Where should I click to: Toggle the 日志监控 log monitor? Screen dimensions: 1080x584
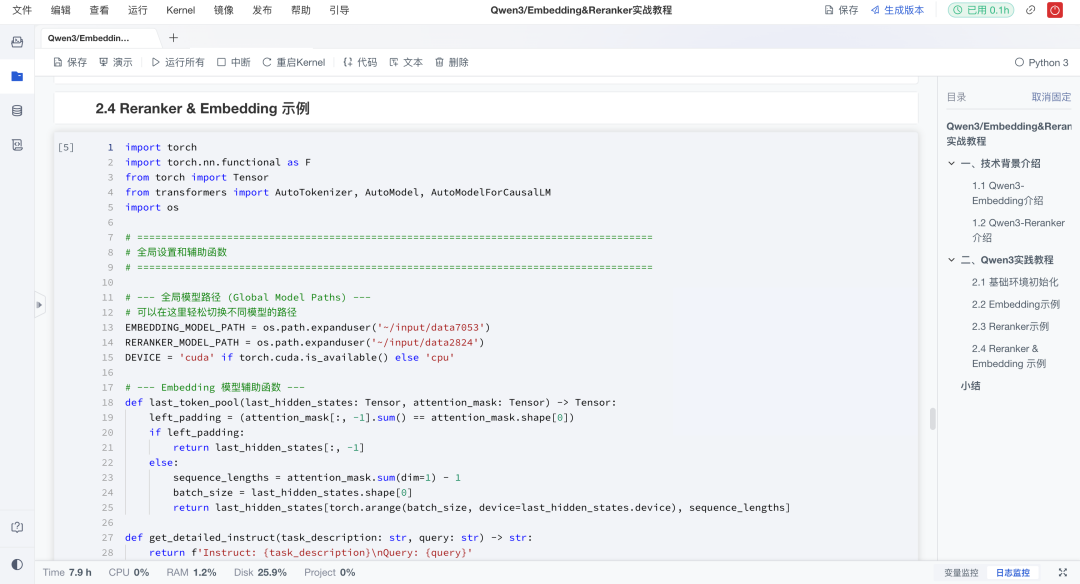tap(1011, 573)
